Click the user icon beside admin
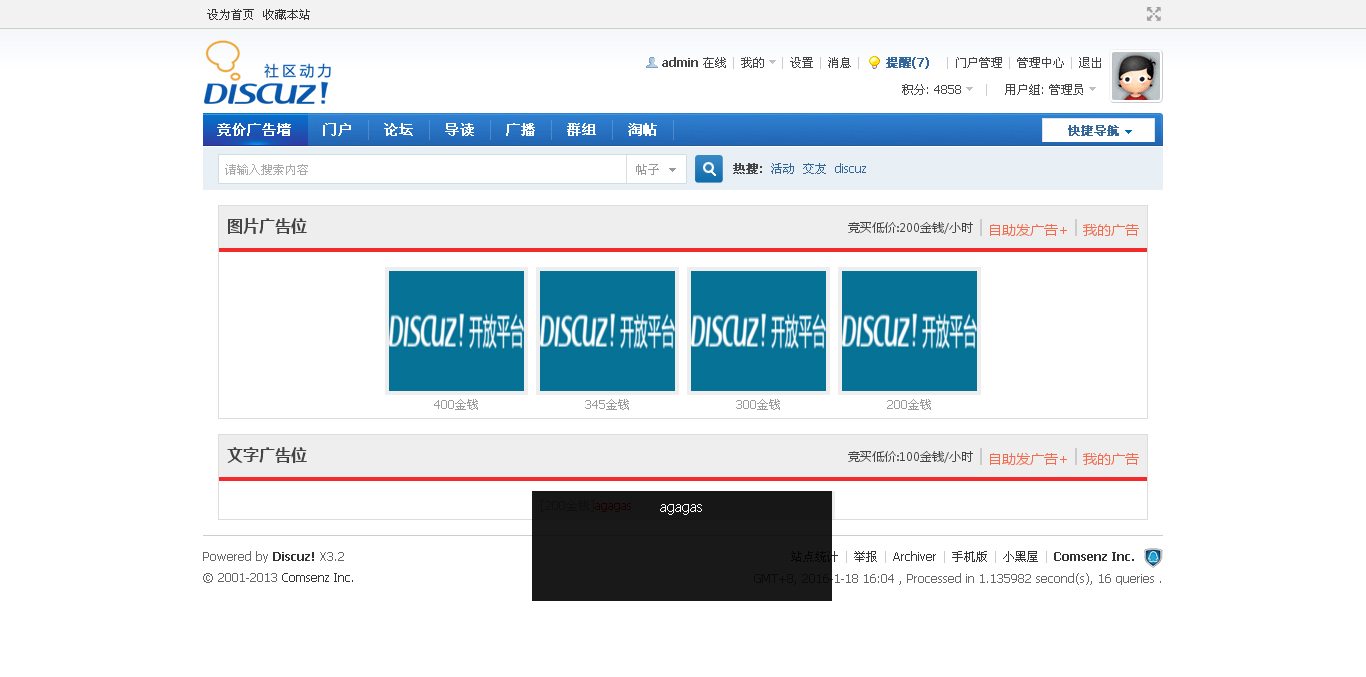 (x=652, y=62)
